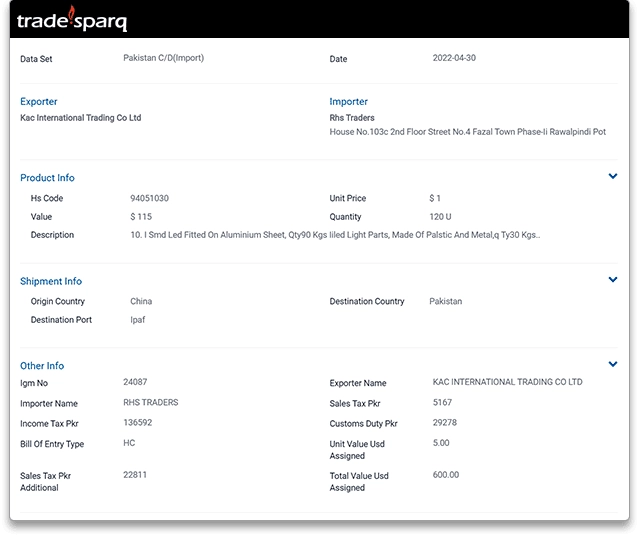Click exporter name Kac International Trading Co Ltd

pos(80,118)
